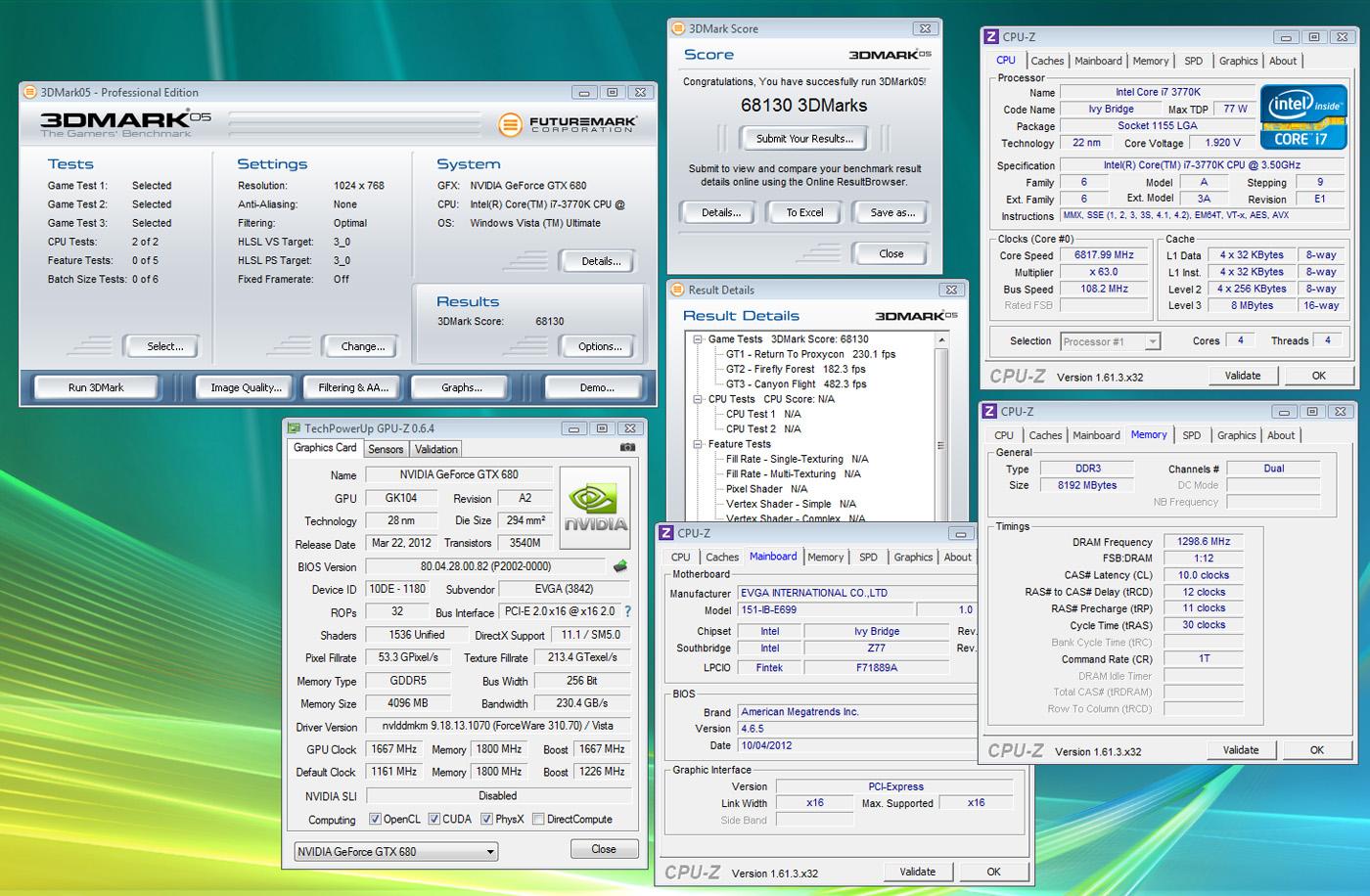Click the settings Change button
This screenshot has width=1370, height=896.
point(362,346)
